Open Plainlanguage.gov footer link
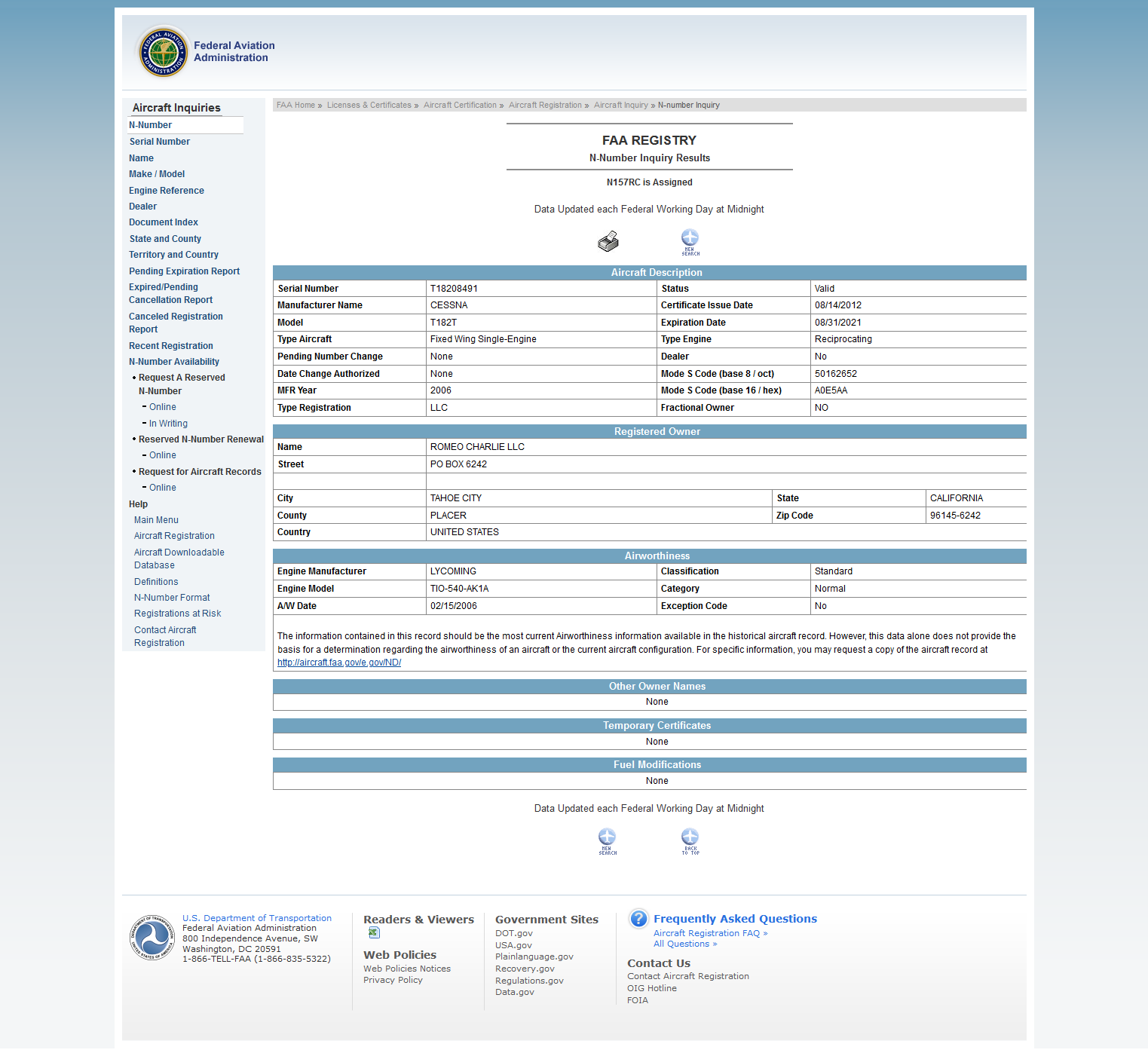This screenshot has height=1056, width=1148. [534, 957]
